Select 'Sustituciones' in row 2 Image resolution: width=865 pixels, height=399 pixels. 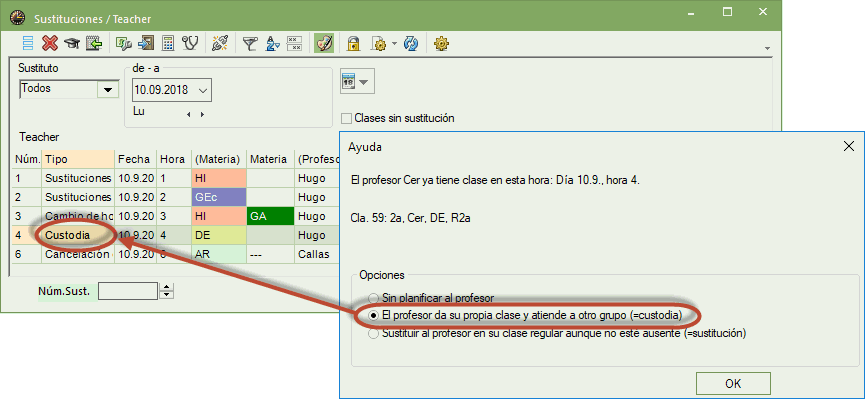tap(78, 197)
